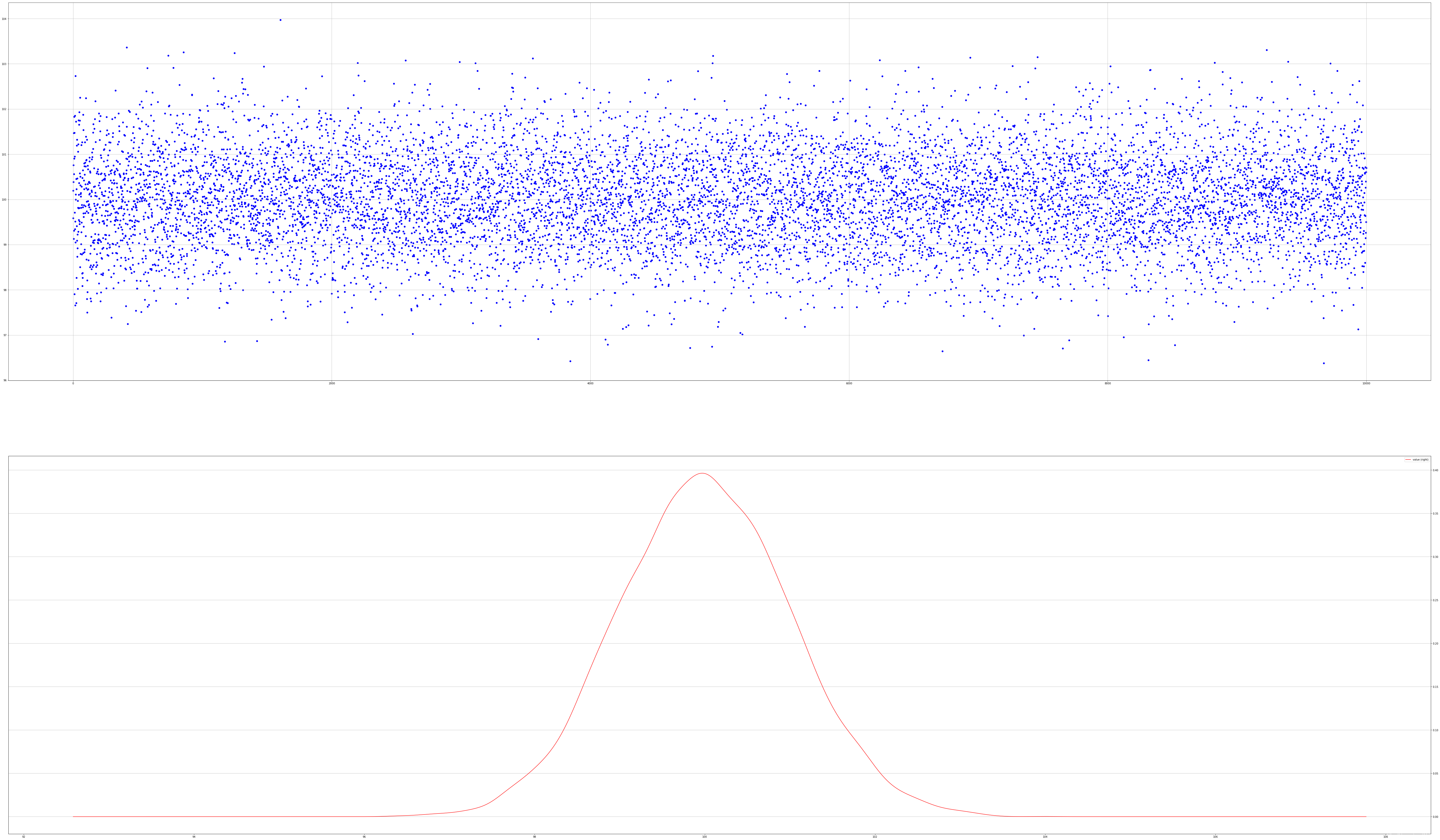
Task: Click the 103 tick on the scatter plot's y-axis
Action: (4, 64)
